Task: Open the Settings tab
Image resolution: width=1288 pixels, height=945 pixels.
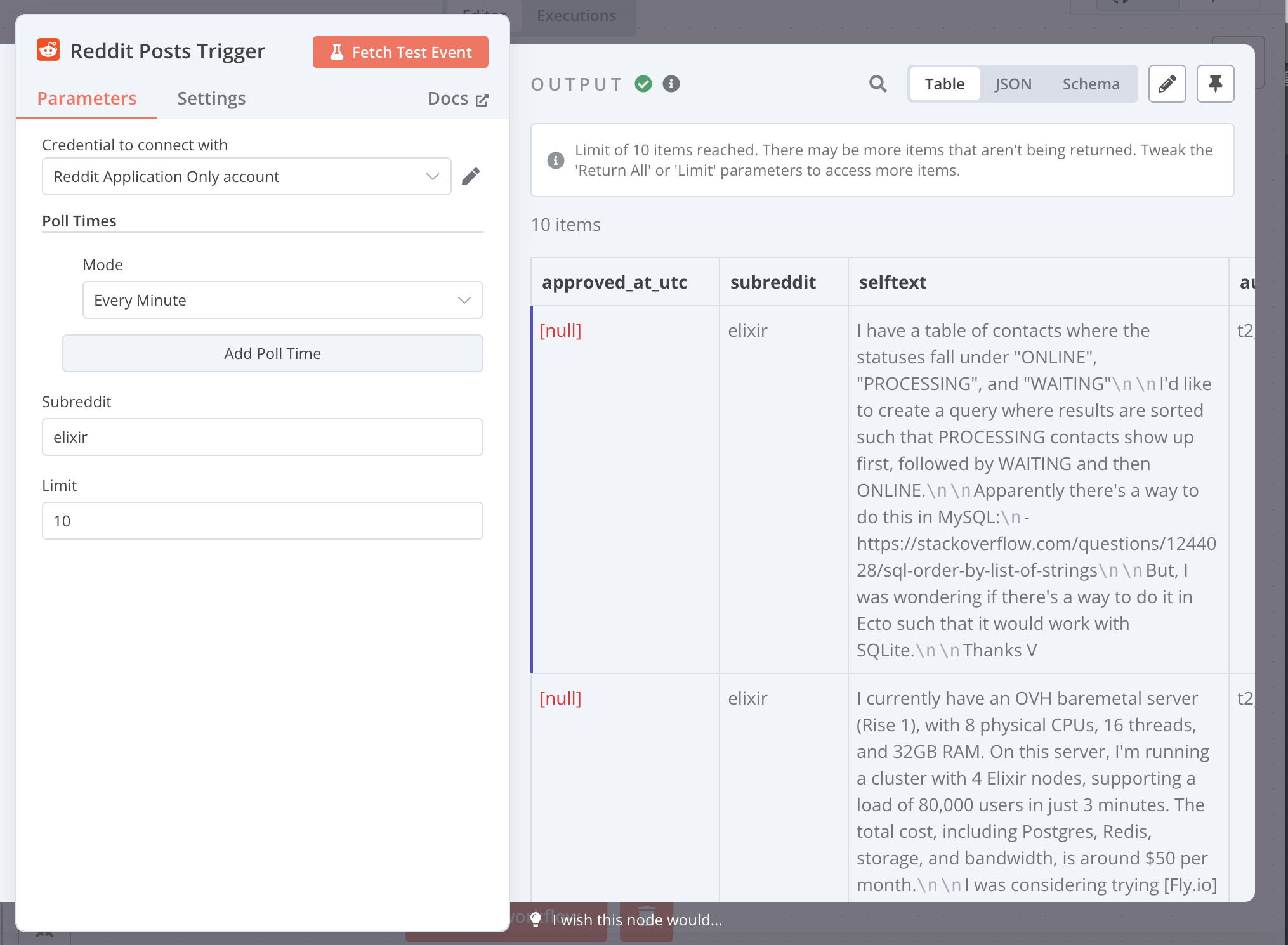Action: click(x=211, y=98)
